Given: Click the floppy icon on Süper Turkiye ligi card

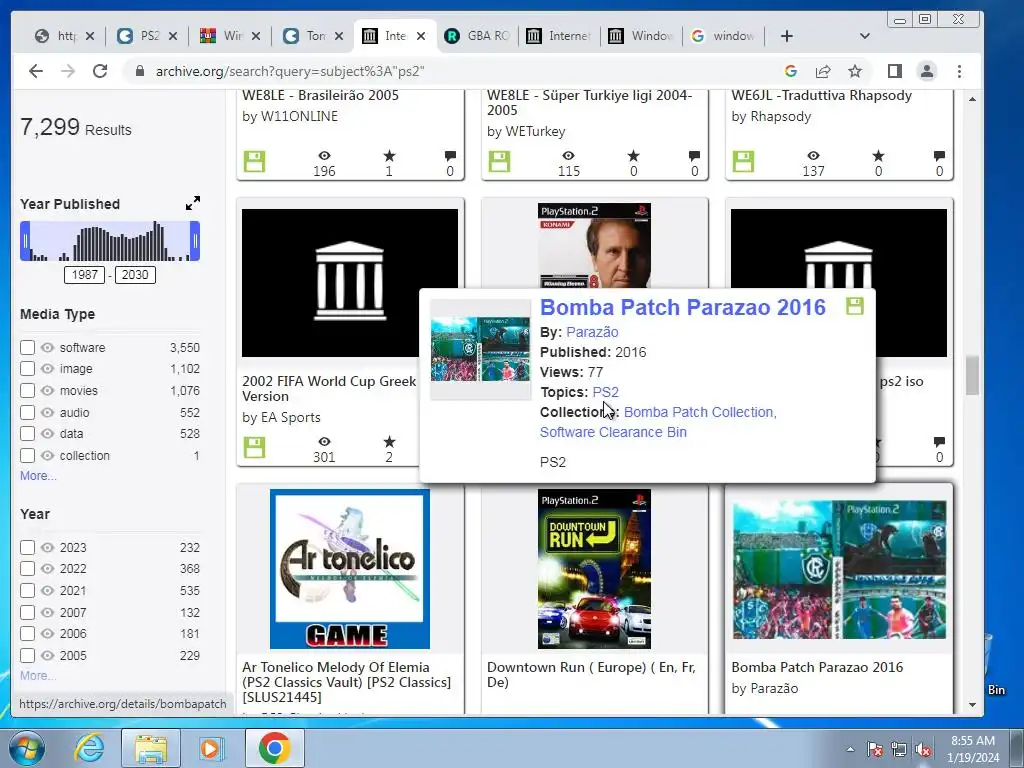Looking at the screenshot, I should pos(500,161).
